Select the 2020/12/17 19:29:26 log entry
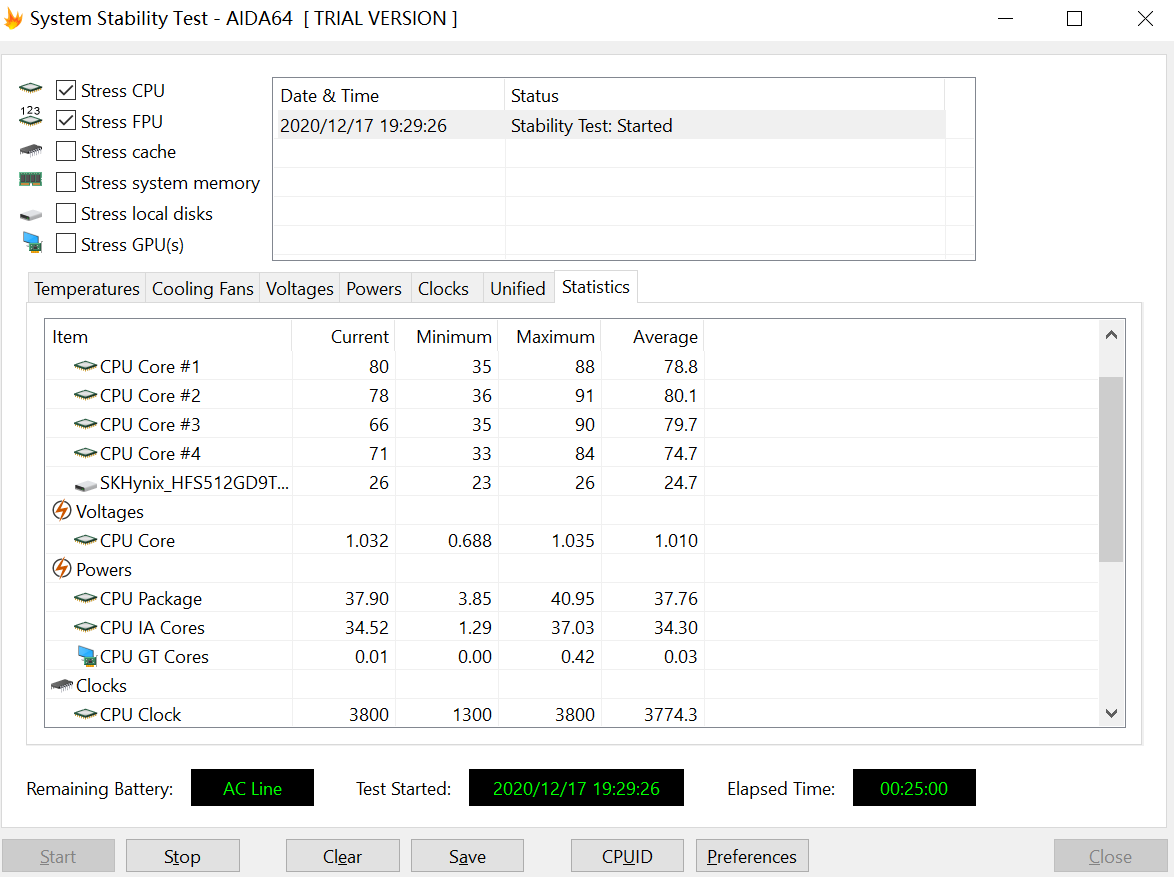This screenshot has height=877, width=1174. pos(610,125)
